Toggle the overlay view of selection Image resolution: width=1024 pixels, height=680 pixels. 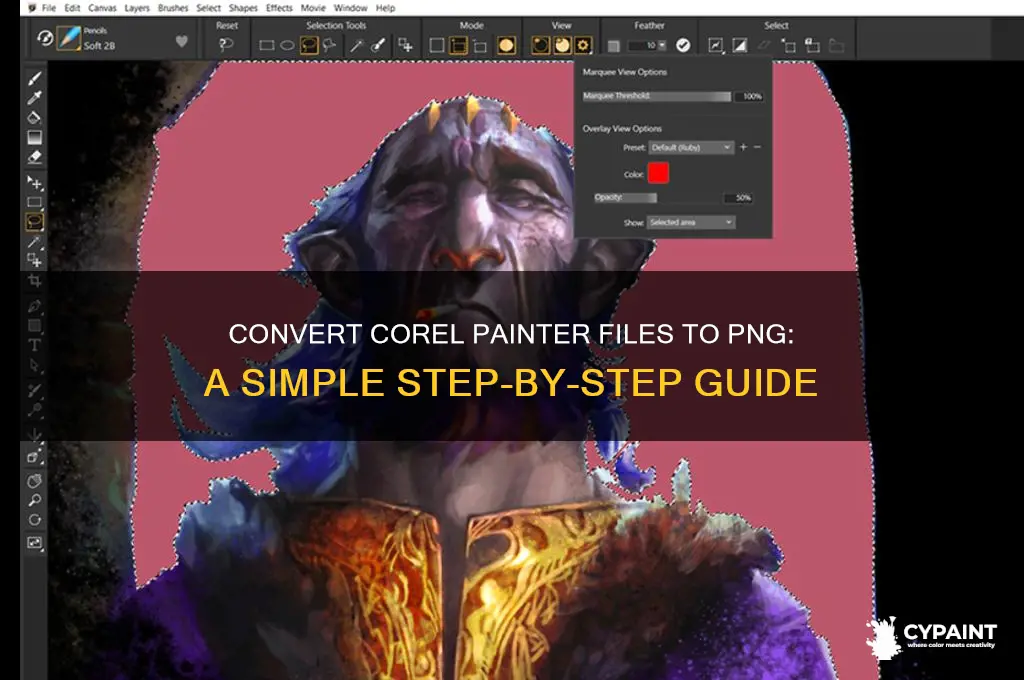click(x=562, y=45)
